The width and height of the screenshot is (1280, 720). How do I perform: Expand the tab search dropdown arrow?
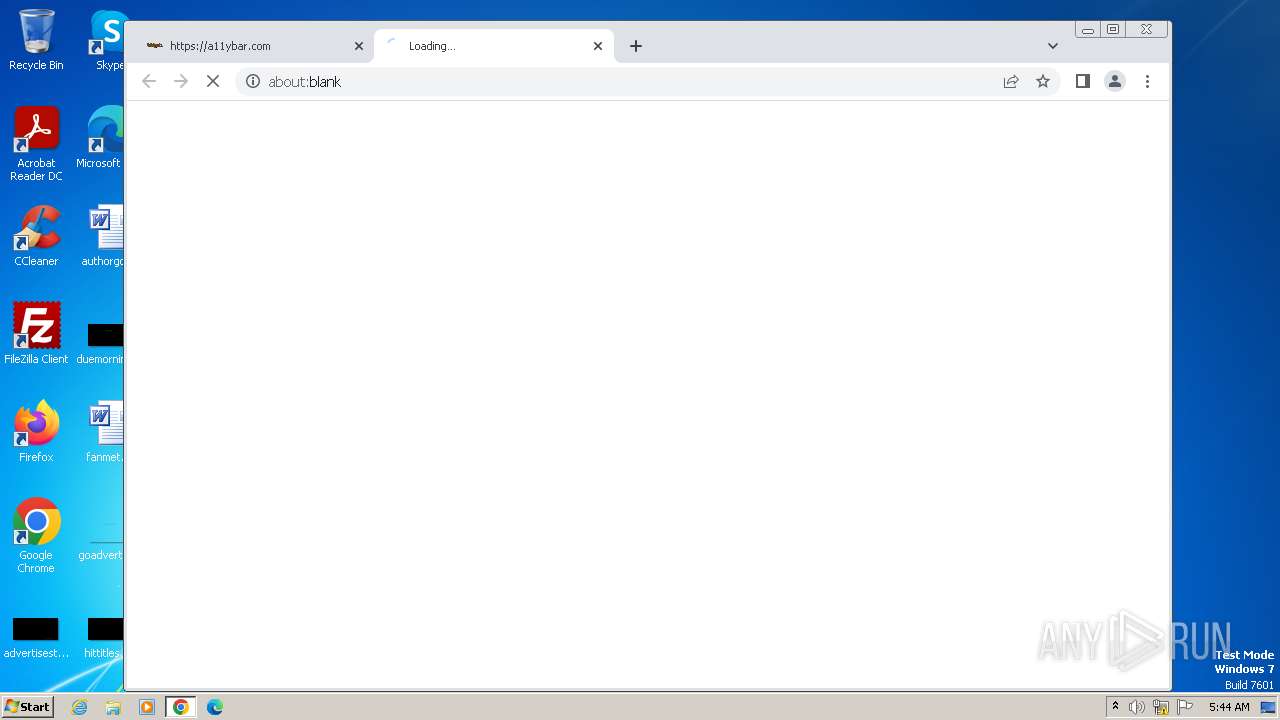click(1053, 46)
